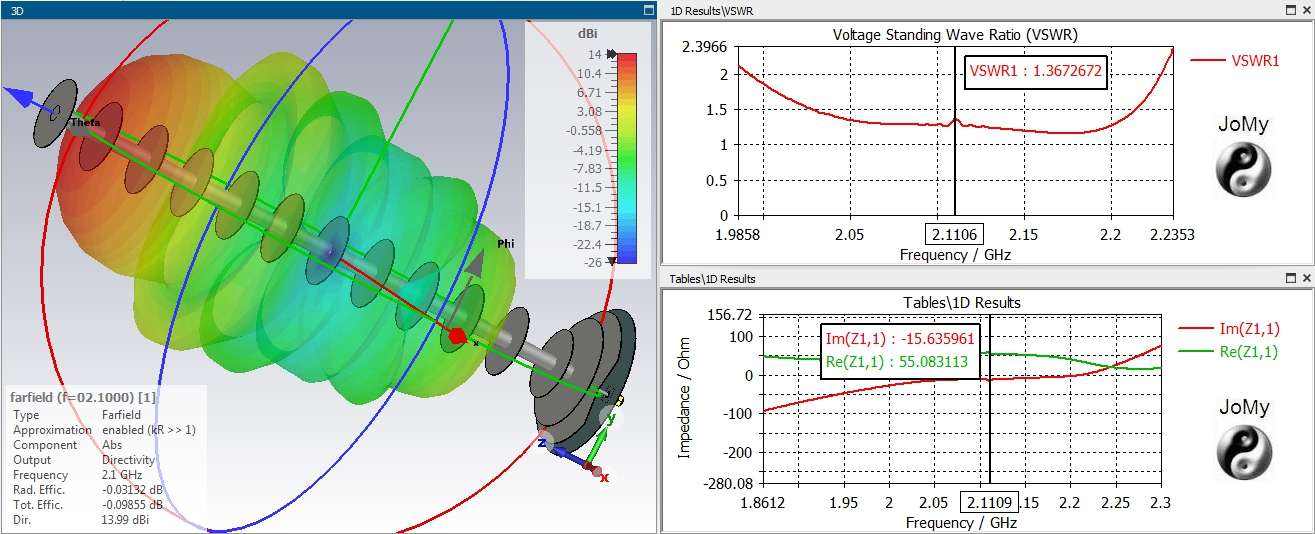Screen dimensions: 1315x534
Task: Click the top marker of dBi color scale
Action: [x=612, y=55]
